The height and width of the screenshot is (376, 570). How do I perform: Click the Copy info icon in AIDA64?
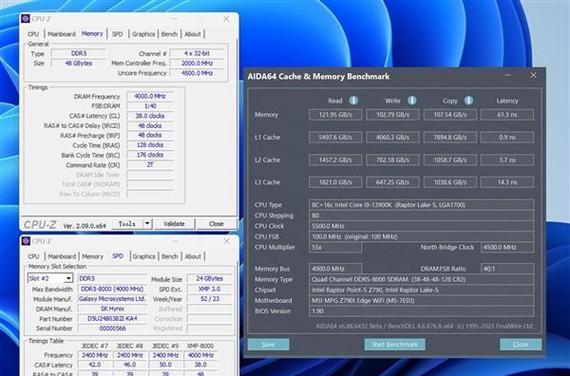(x=469, y=100)
